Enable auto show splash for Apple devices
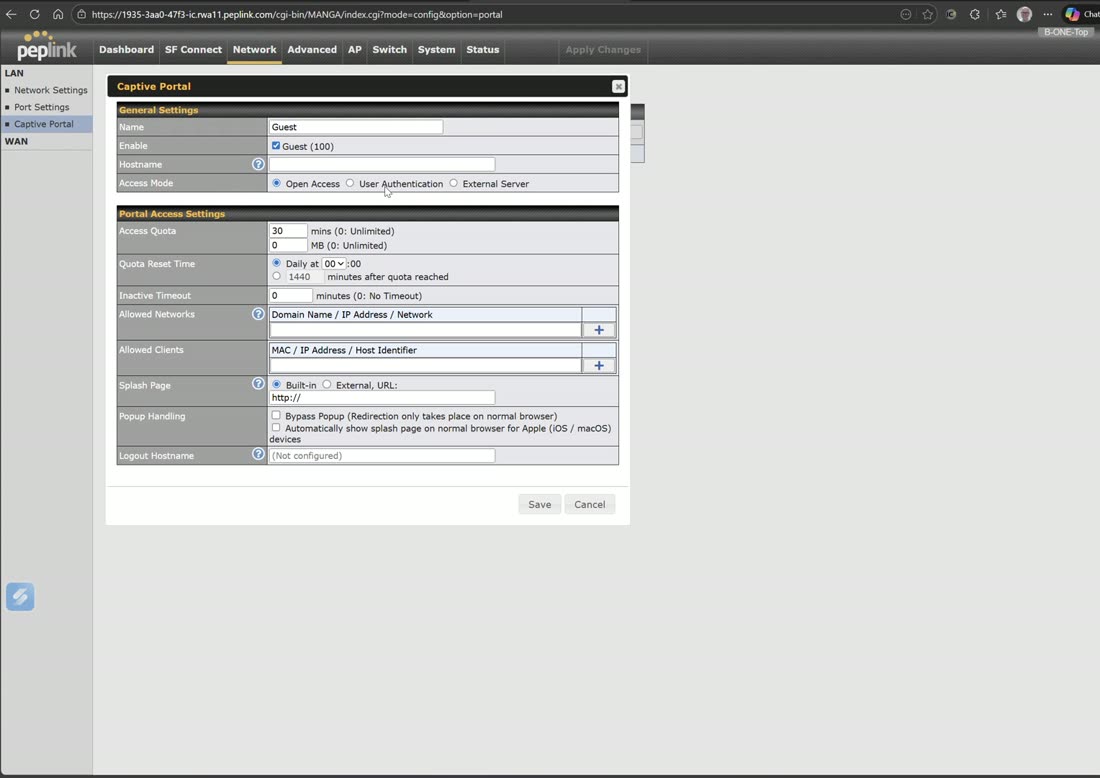 276,427
